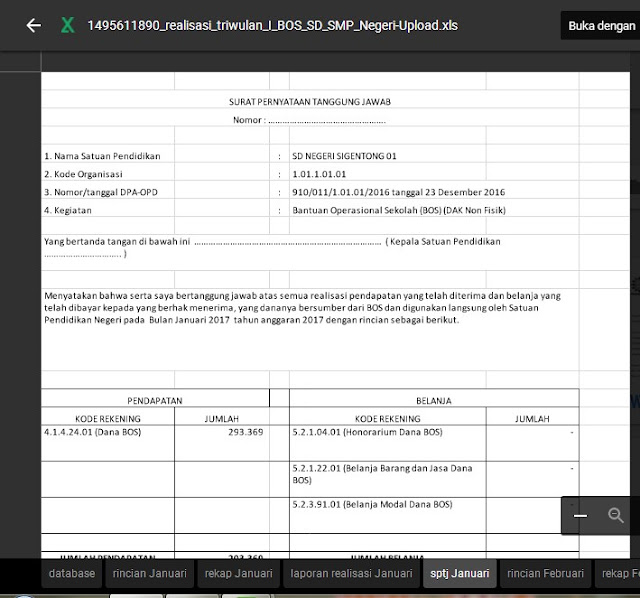
Task: Click the Kegiatan label cell
Action: [68, 210]
